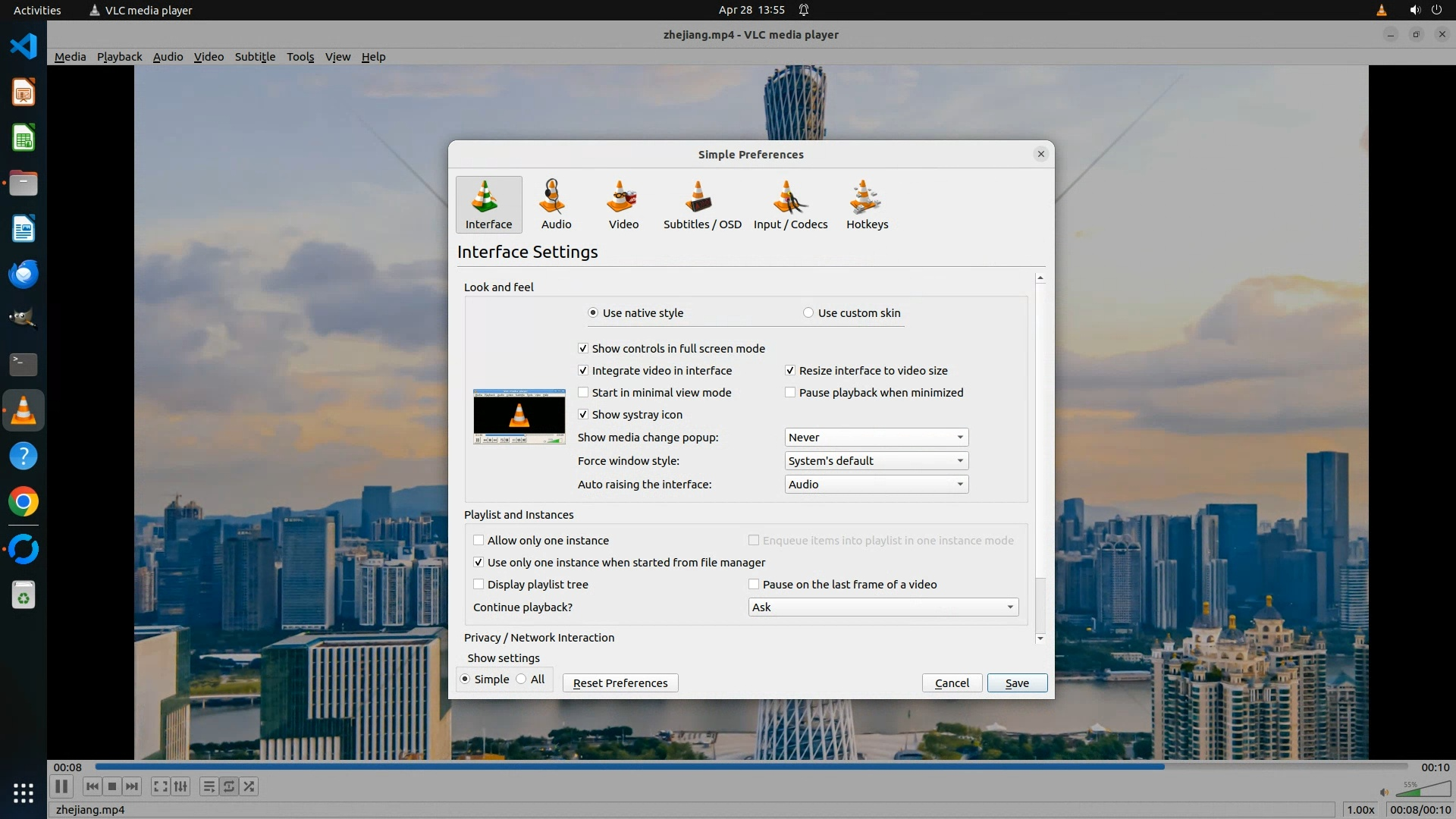Toggle the loop playback mode button

point(229,786)
